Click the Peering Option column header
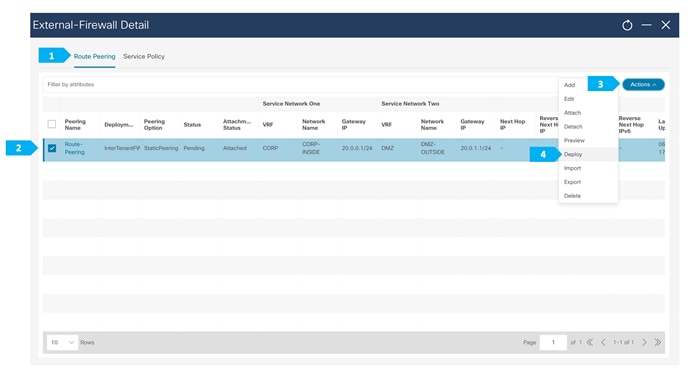696x374 pixels. pyautogui.click(x=154, y=125)
